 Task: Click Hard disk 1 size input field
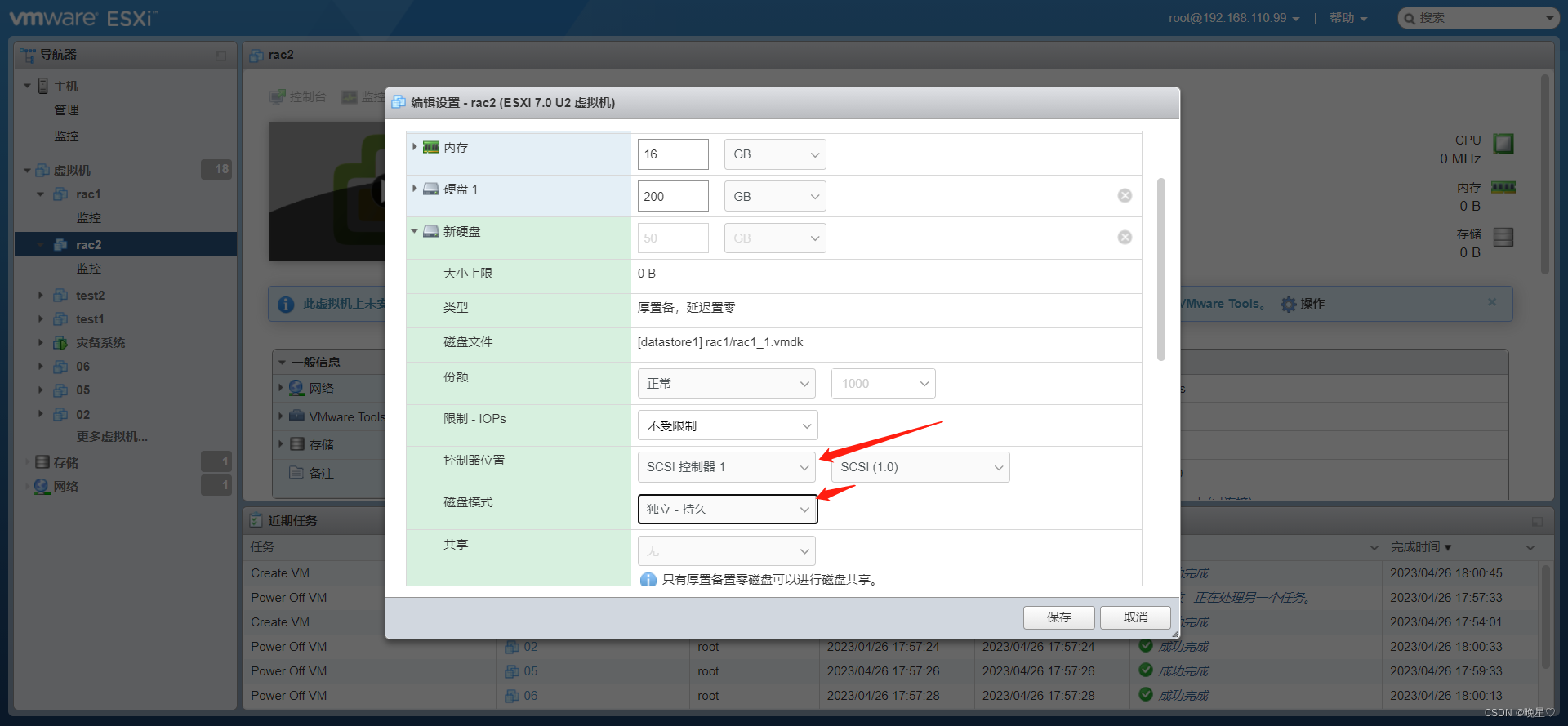[673, 196]
